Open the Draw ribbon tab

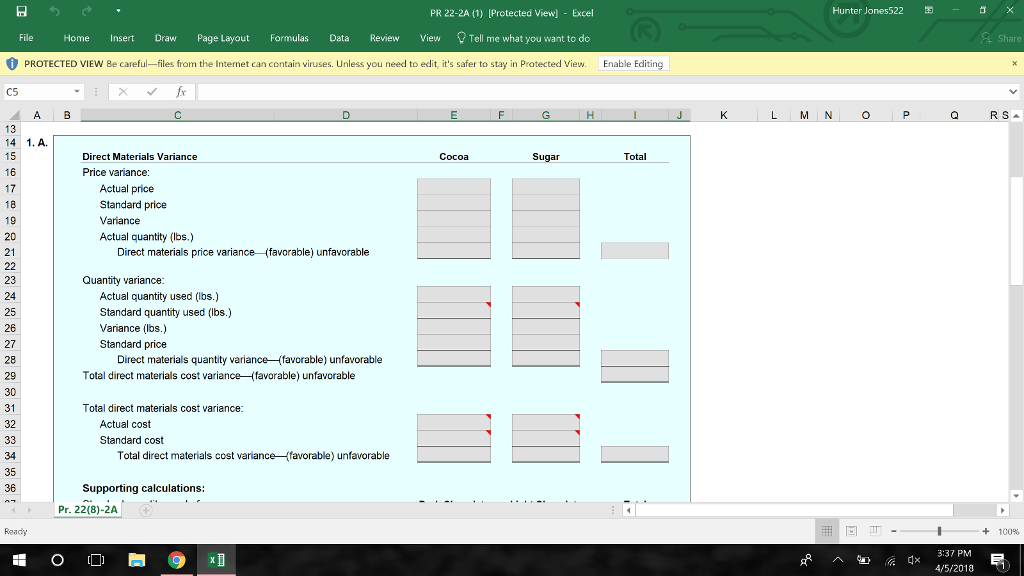click(165, 38)
